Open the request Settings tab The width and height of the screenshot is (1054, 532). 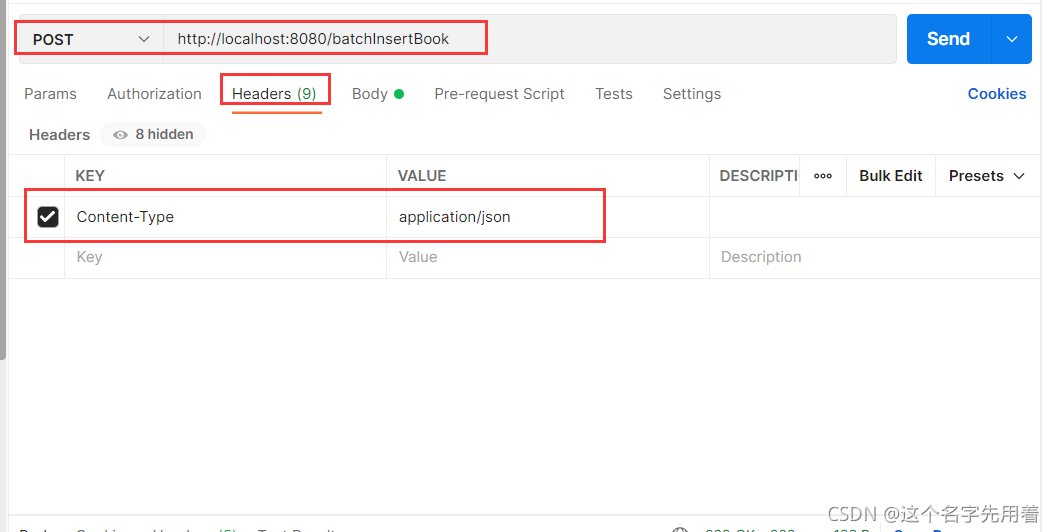(692, 93)
